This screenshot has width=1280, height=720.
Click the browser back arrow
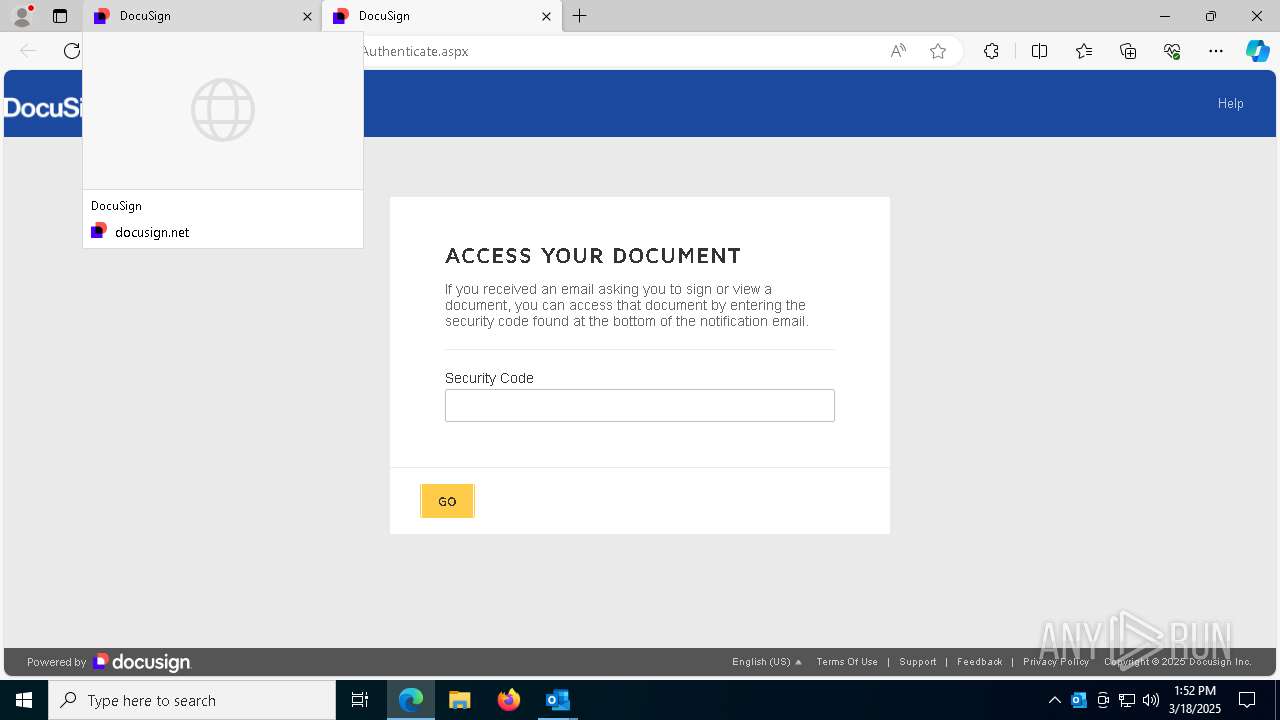28,51
